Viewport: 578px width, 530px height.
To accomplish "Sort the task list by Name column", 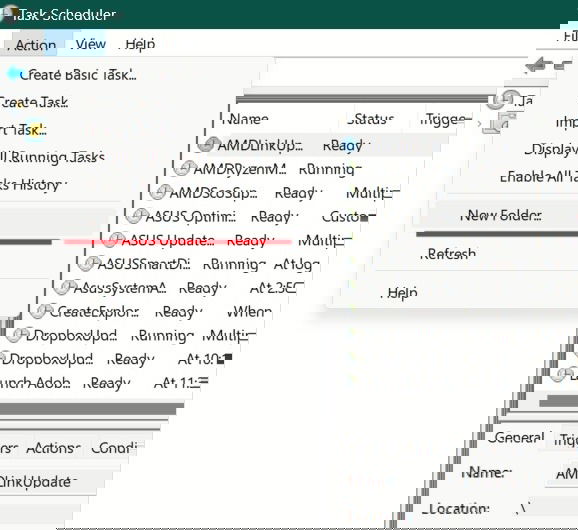I will click(x=248, y=120).
